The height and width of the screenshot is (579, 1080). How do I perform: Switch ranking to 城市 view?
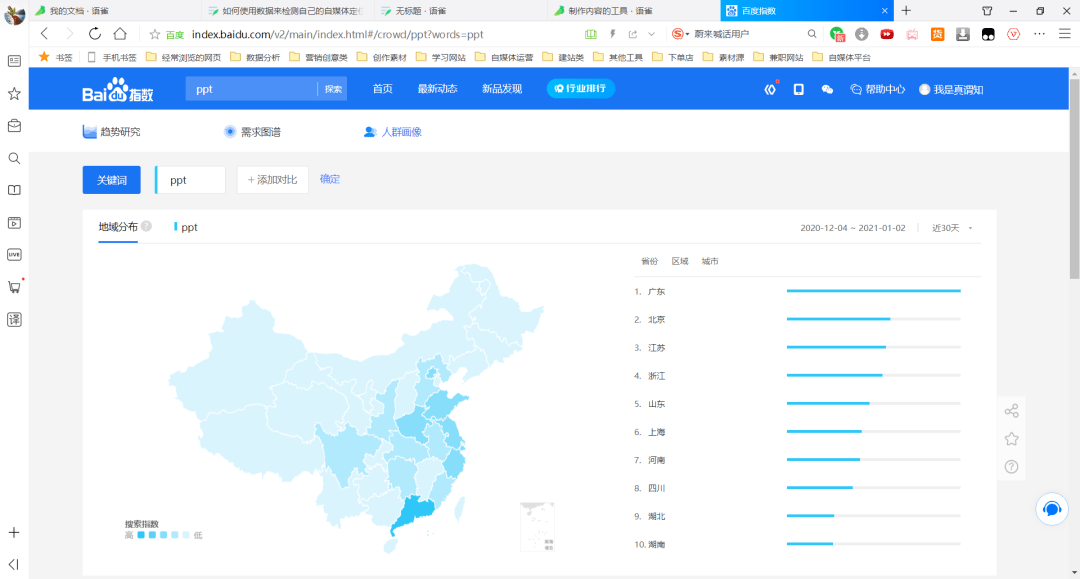710,261
